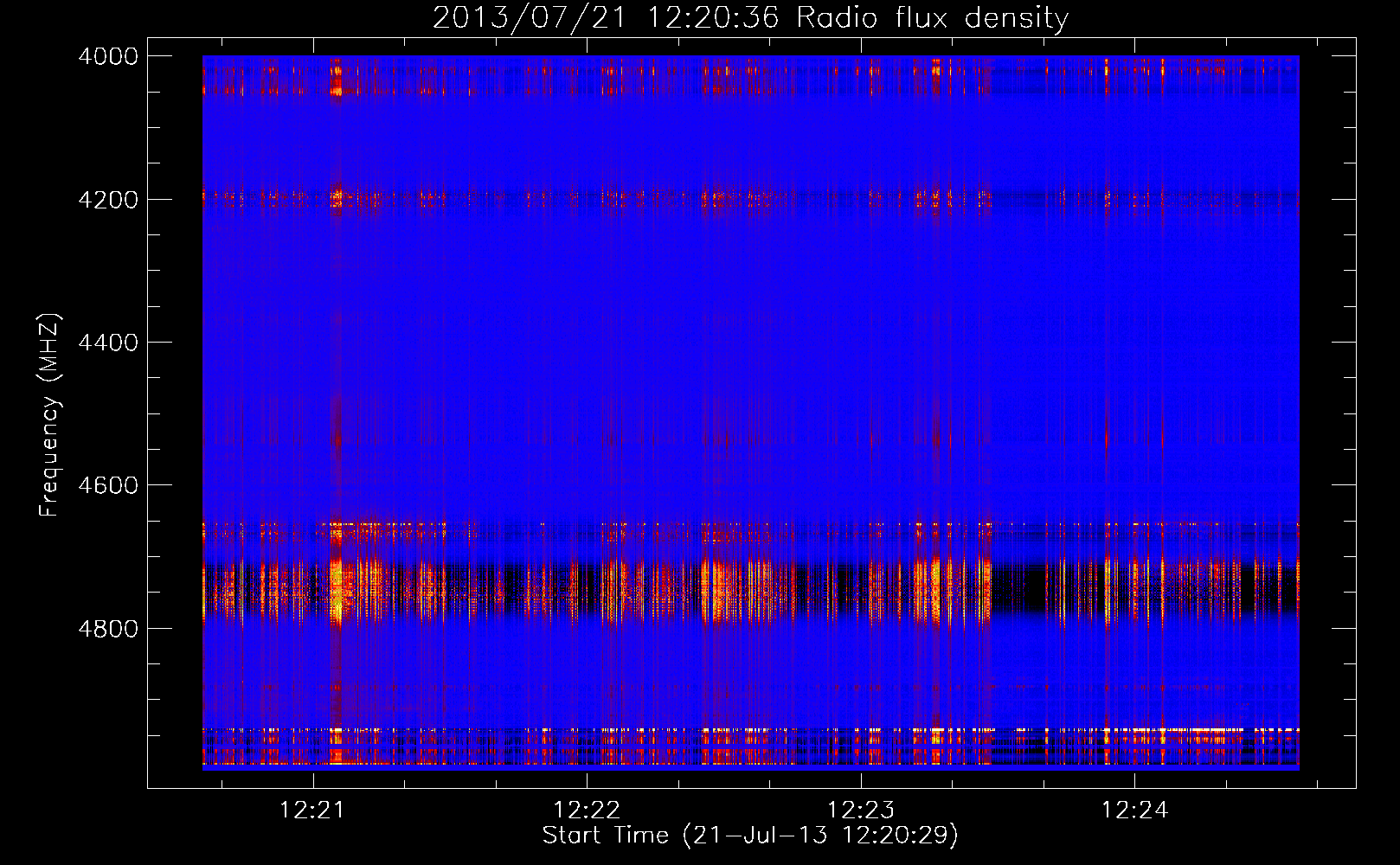
Task: Click the 12:22 time tick label
Action: [587, 811]
